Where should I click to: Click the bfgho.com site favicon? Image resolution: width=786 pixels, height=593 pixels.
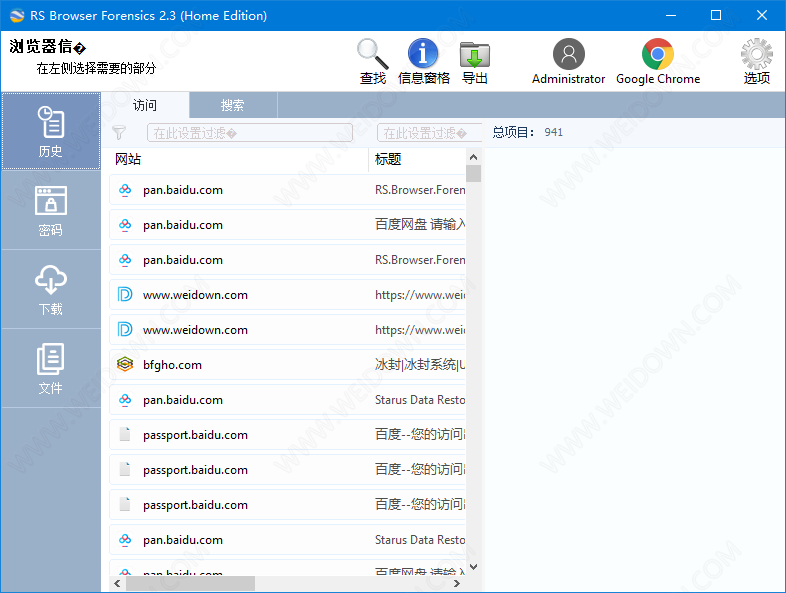click(x=125, y=364)
